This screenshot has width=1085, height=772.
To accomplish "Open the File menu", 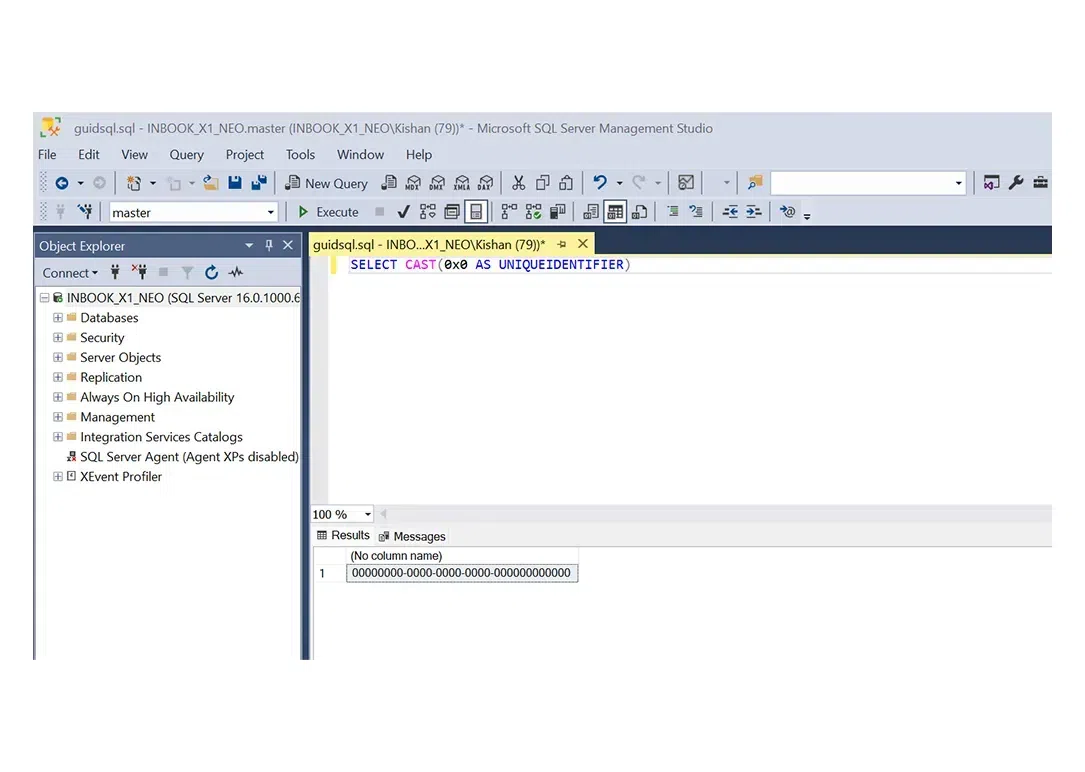I will 47,154.
